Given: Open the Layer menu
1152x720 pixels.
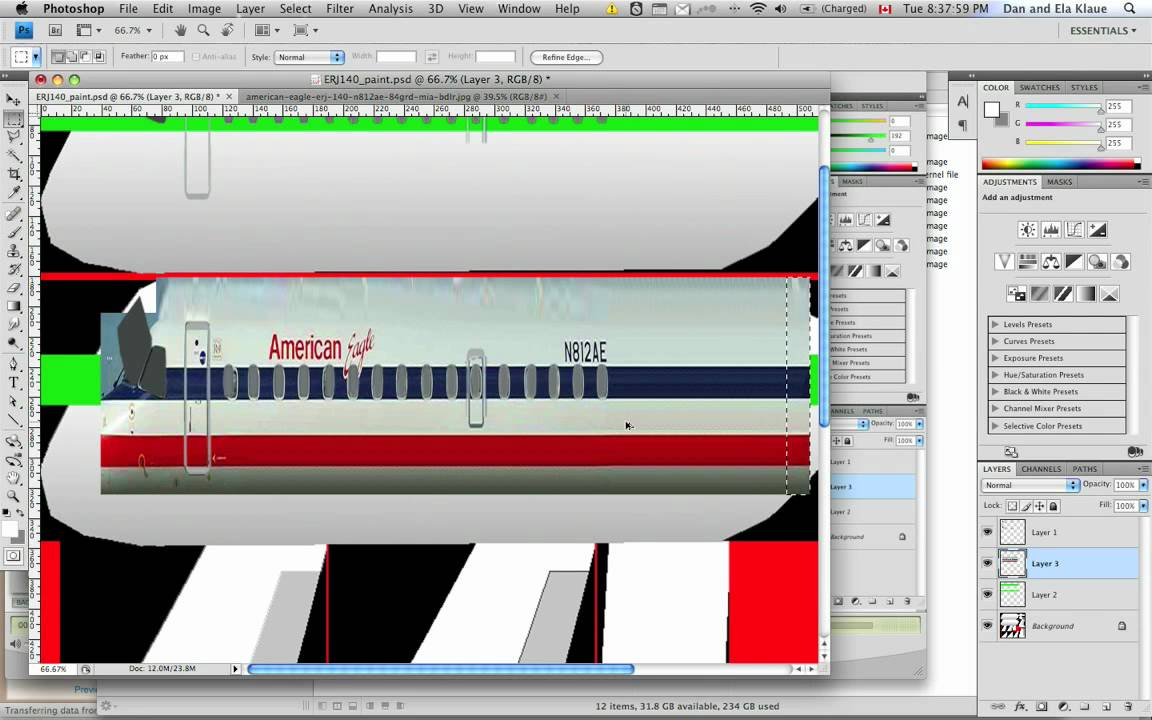Looking at the screenshot, I should pyautogui.click(x=250, y=9).
